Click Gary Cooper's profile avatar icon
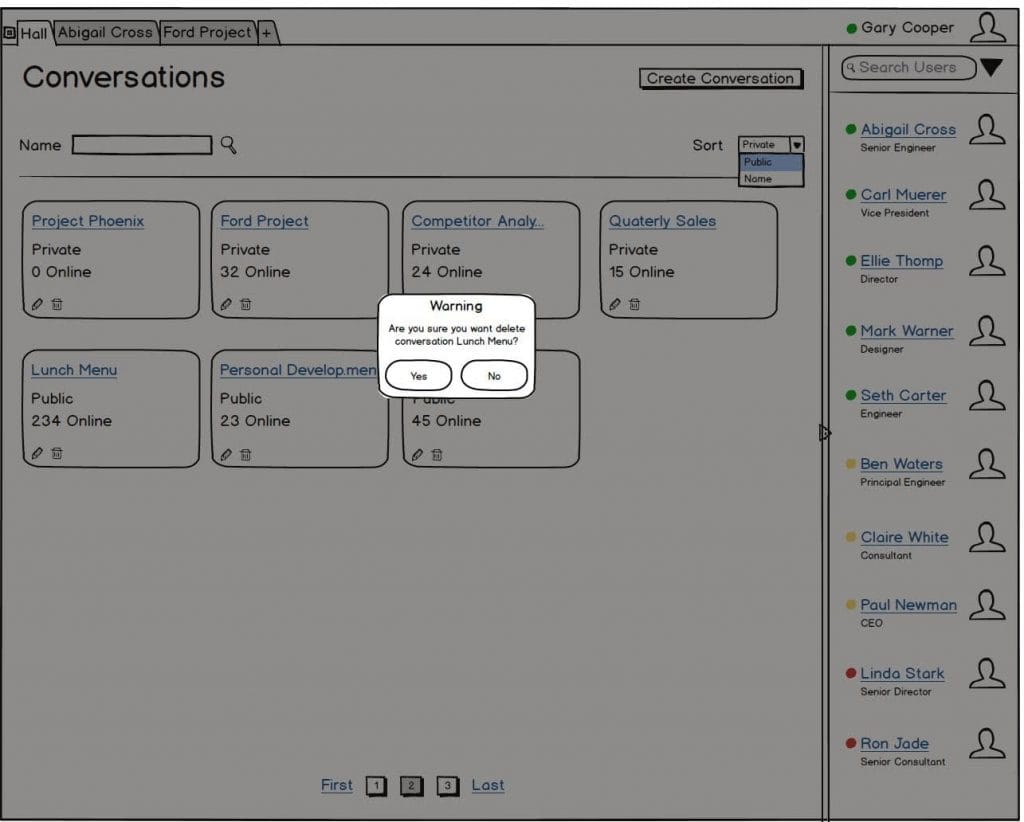Screen dimensions: 1024x822 click(x=987, y=28)
